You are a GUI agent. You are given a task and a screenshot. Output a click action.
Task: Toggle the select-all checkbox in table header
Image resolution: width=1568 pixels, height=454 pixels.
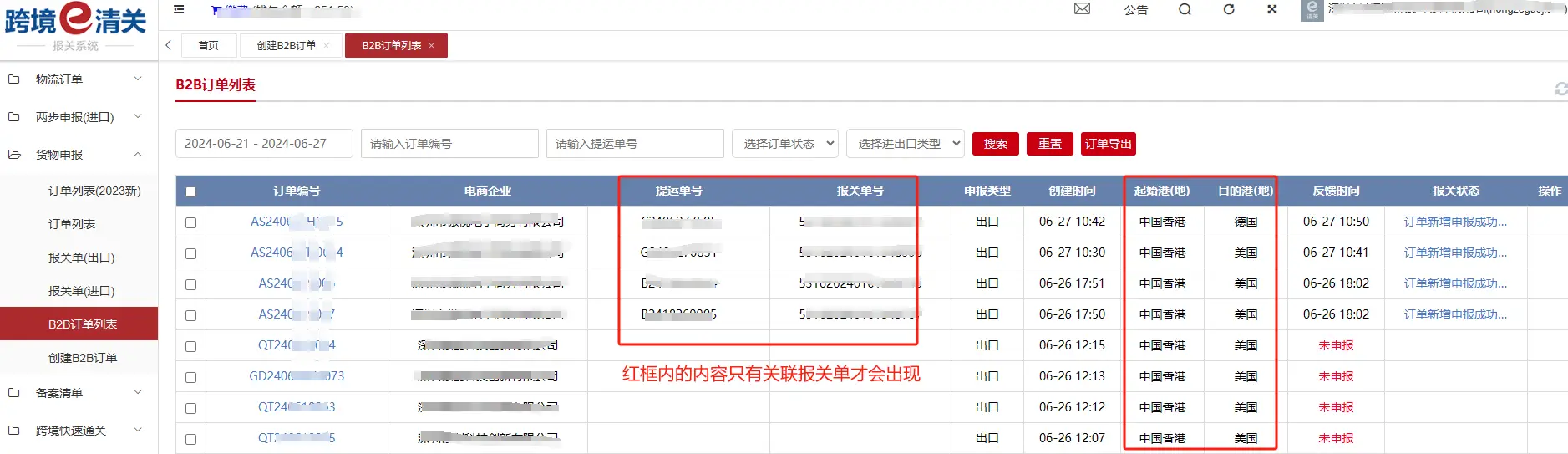[x=190, y=191]
